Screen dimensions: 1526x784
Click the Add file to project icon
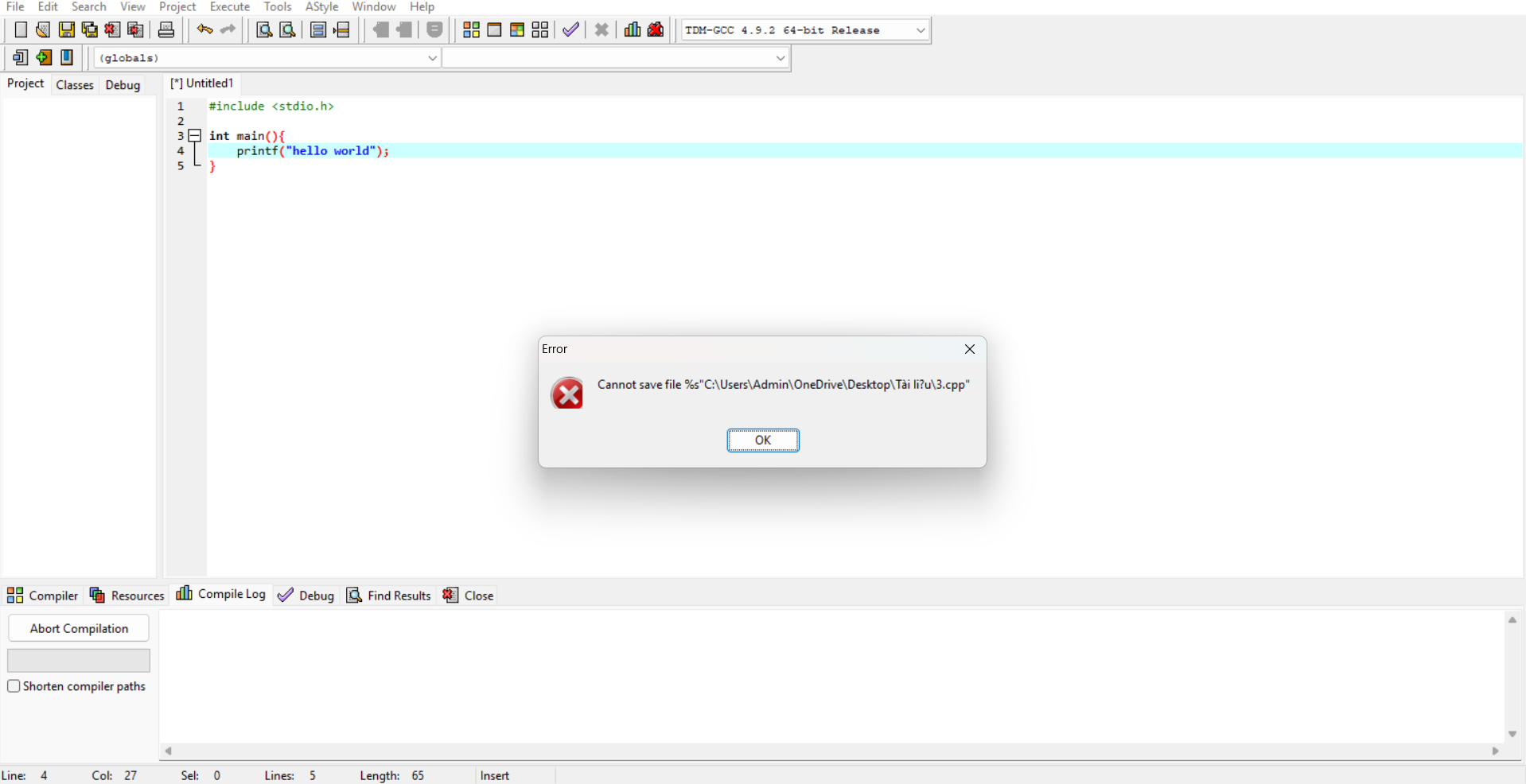pos(44,57)
